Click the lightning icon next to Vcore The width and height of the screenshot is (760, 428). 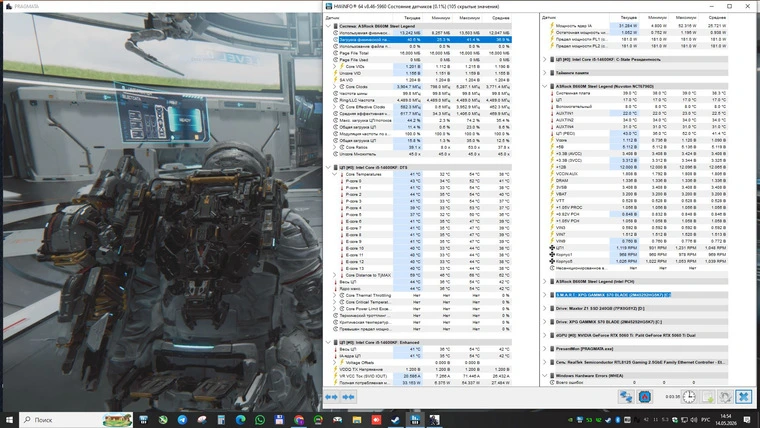click(552, 140)
